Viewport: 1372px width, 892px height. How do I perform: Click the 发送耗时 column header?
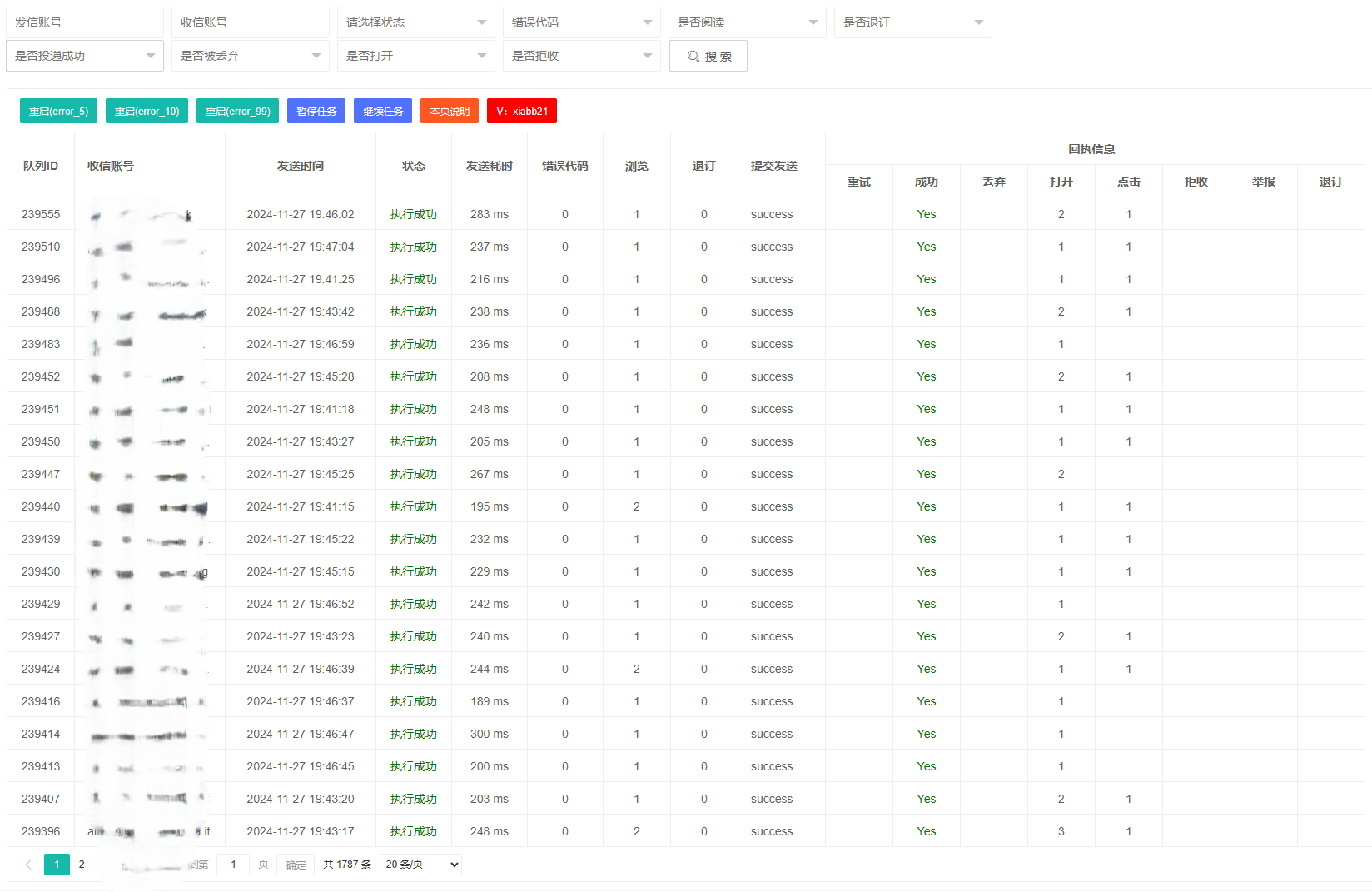pos(490,166)
